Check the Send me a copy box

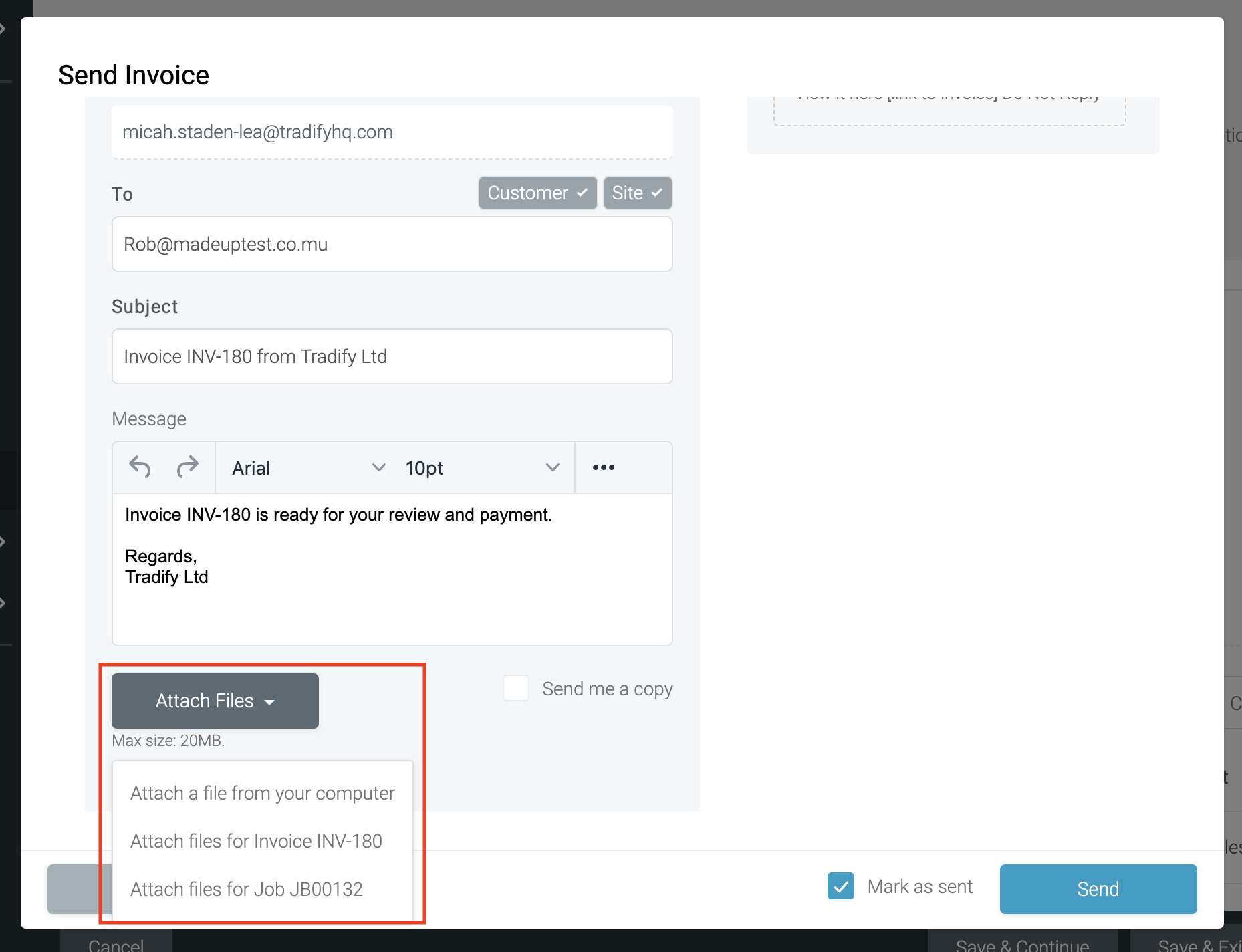pyautogui.click(x=516, y=688)
